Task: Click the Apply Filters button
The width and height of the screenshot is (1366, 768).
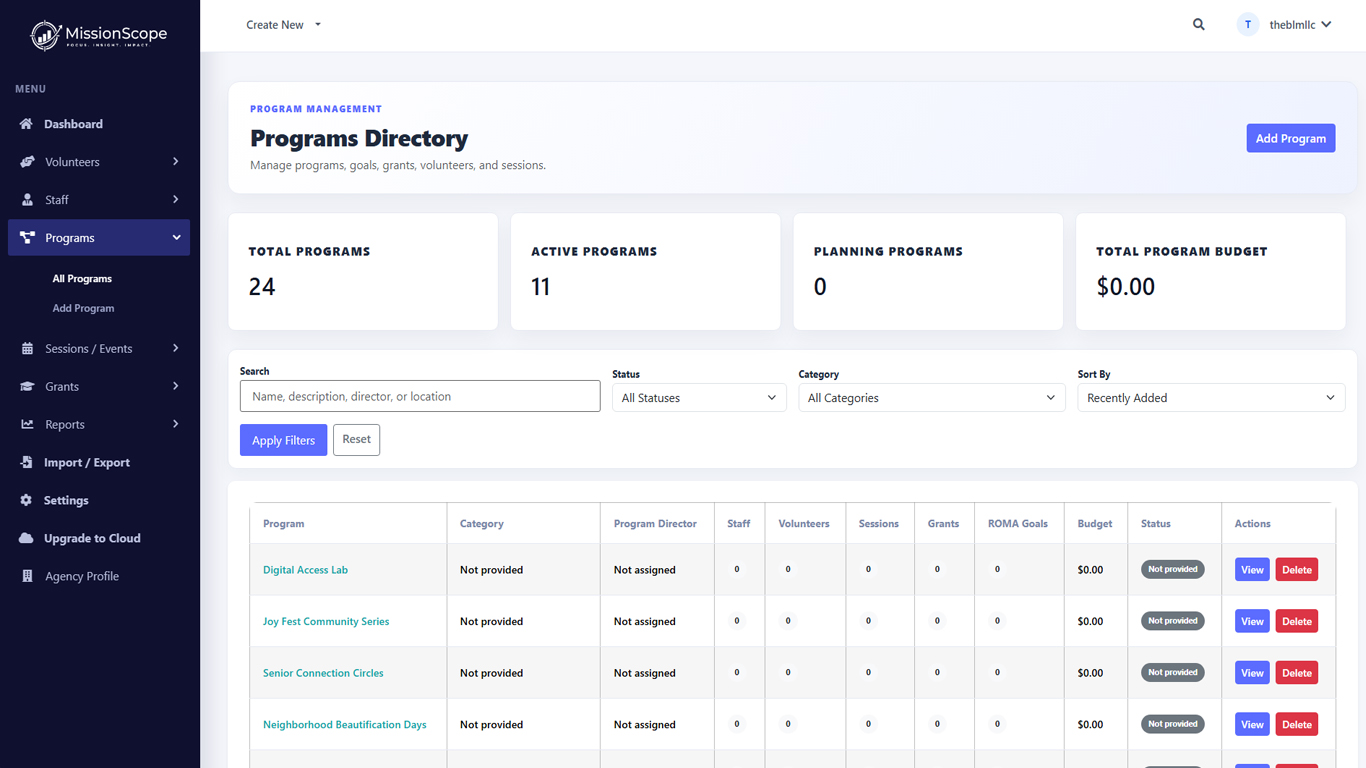Action: point(283,440)
